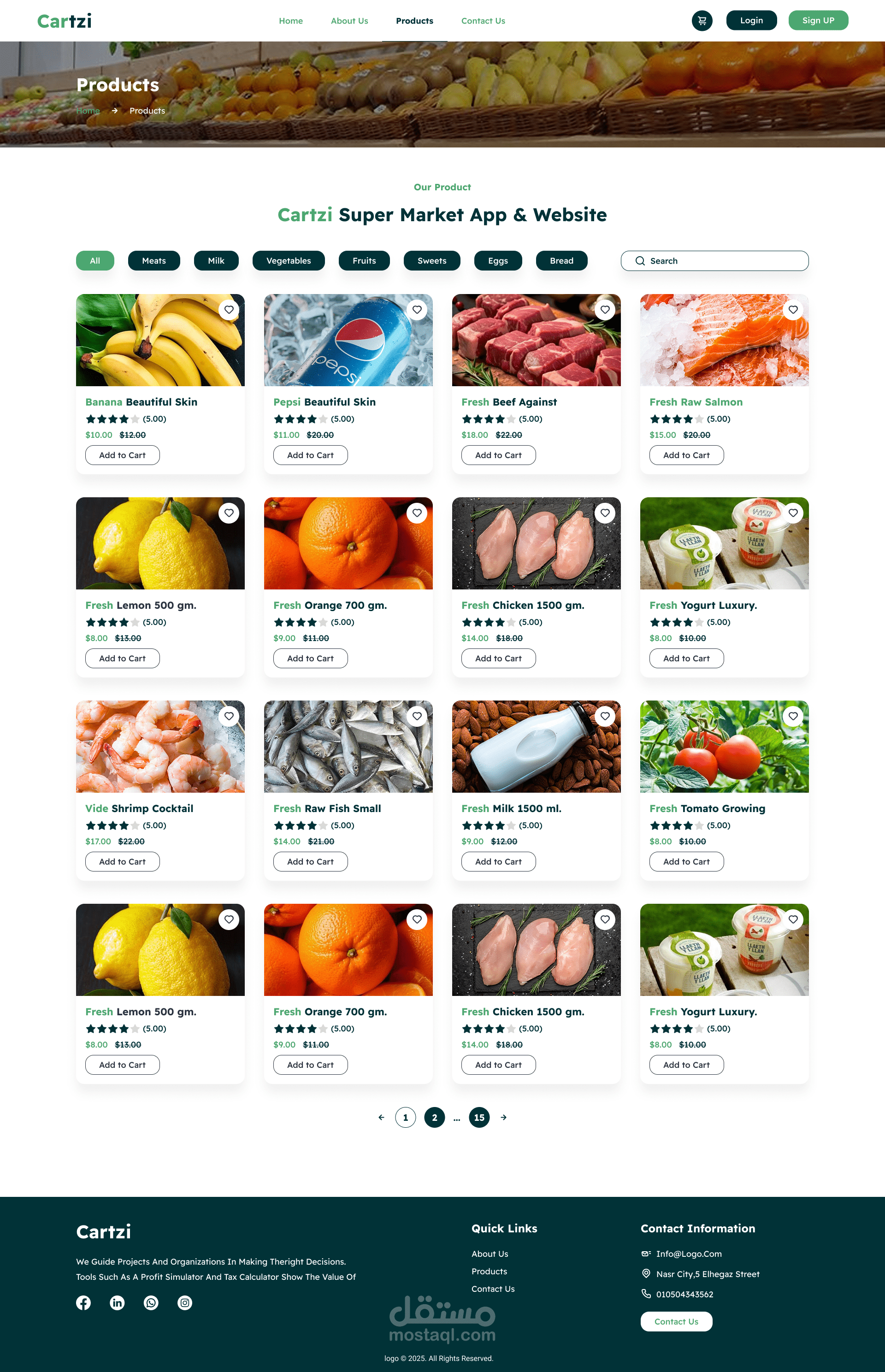Image resolution: width=885 pixels, height=1372 pixels.
Task: Add Fresh Beef Against to cart
Action: pos(498,455)
